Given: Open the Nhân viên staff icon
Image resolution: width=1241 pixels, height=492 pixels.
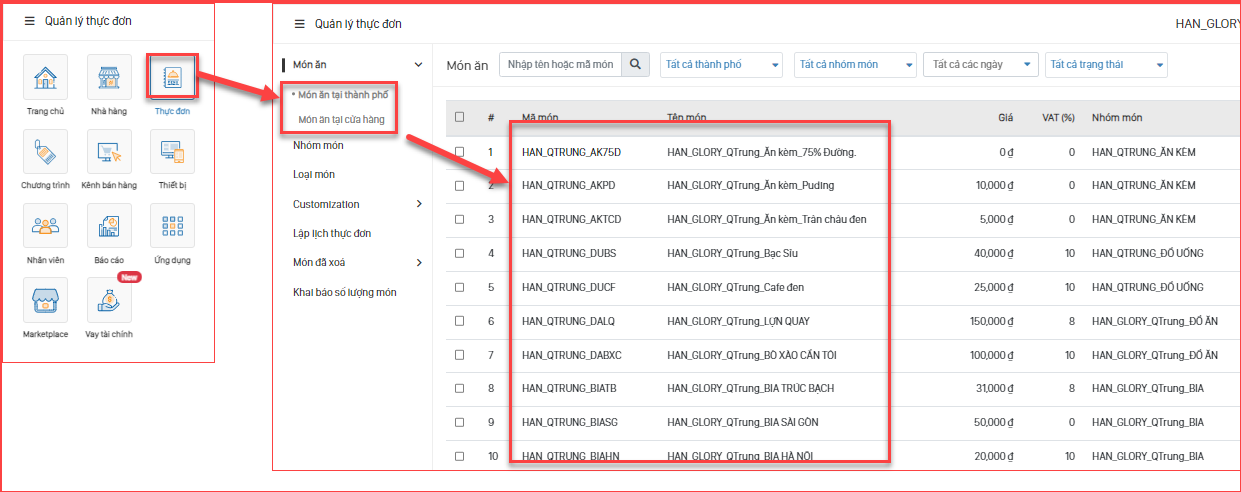Looking at the screenshot, I should point(45,226).
